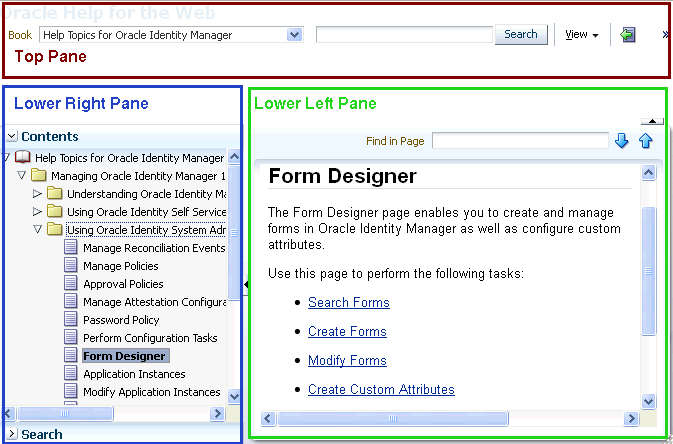Viewport: 673px width, 444px height.
Task: Select Perform Configuration Tasks topic
Action: 150,338
